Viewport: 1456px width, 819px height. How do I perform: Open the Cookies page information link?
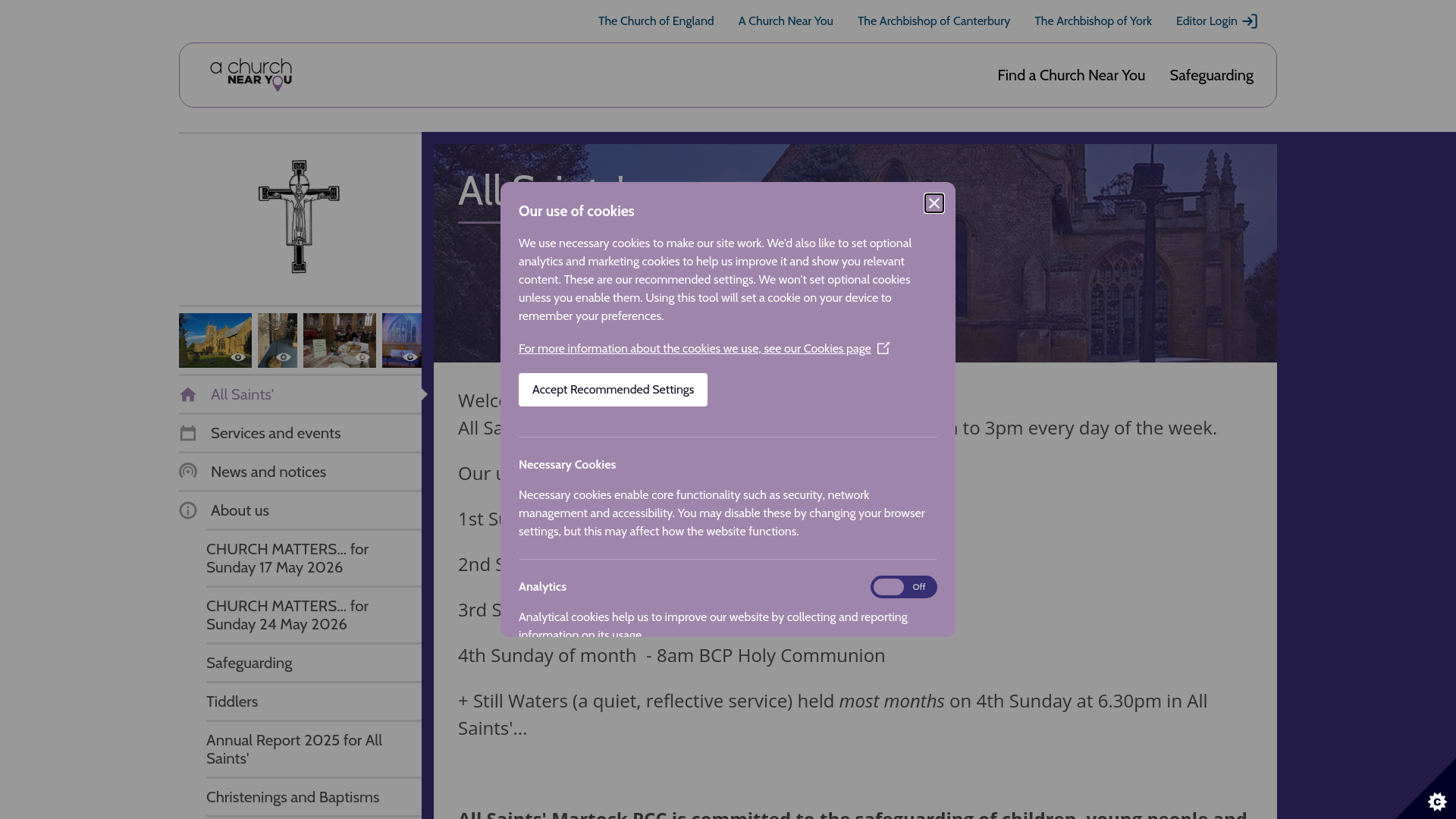(695, 349)
